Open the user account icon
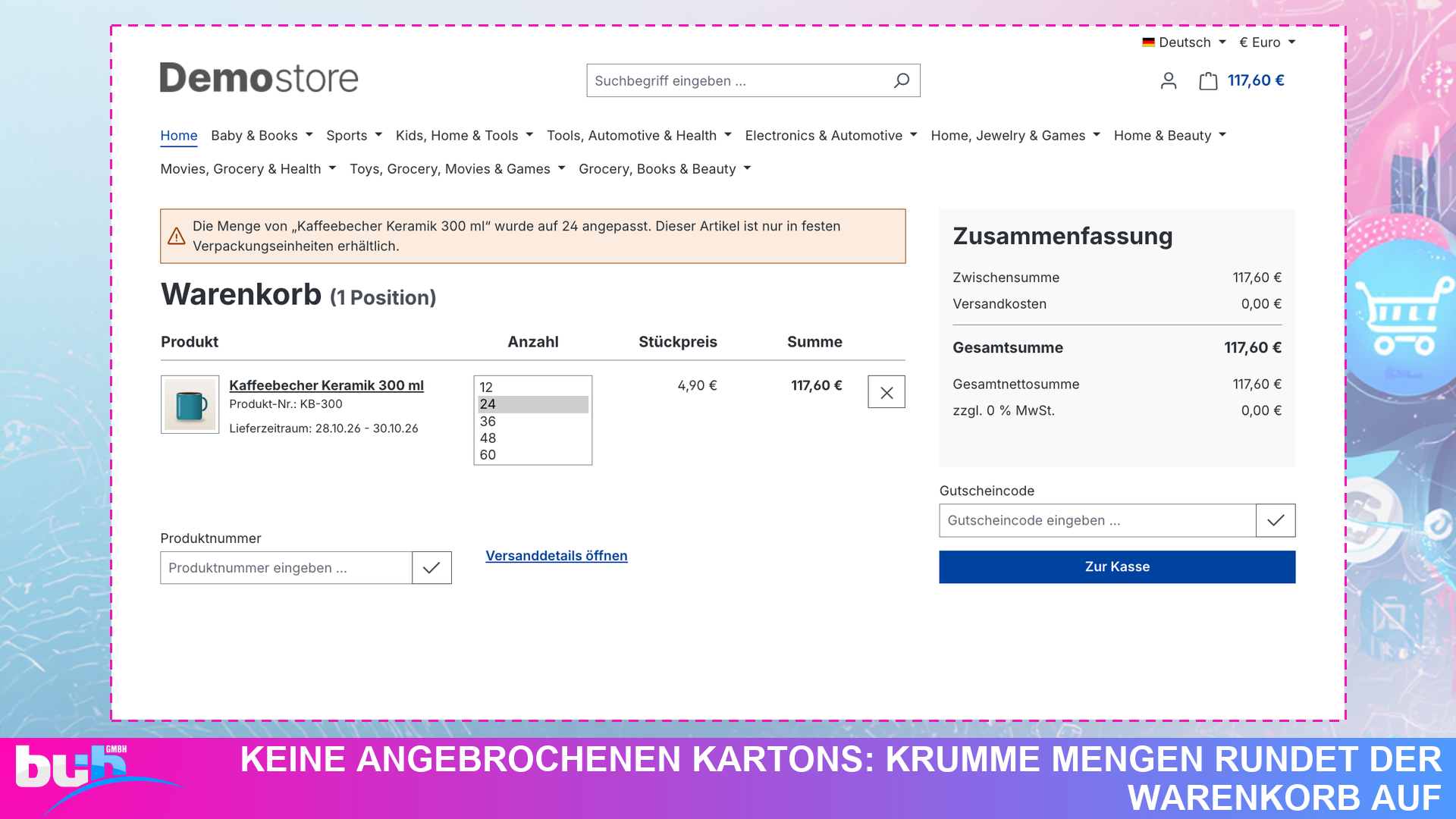 1169,80
